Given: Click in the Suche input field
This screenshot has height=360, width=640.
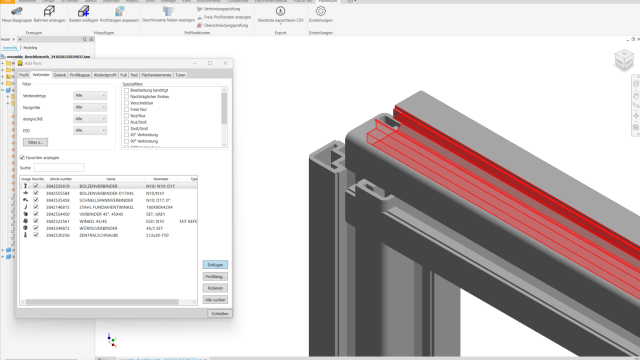Looking at the screenshot, I should pyautogui.click(x=59, y=167).
